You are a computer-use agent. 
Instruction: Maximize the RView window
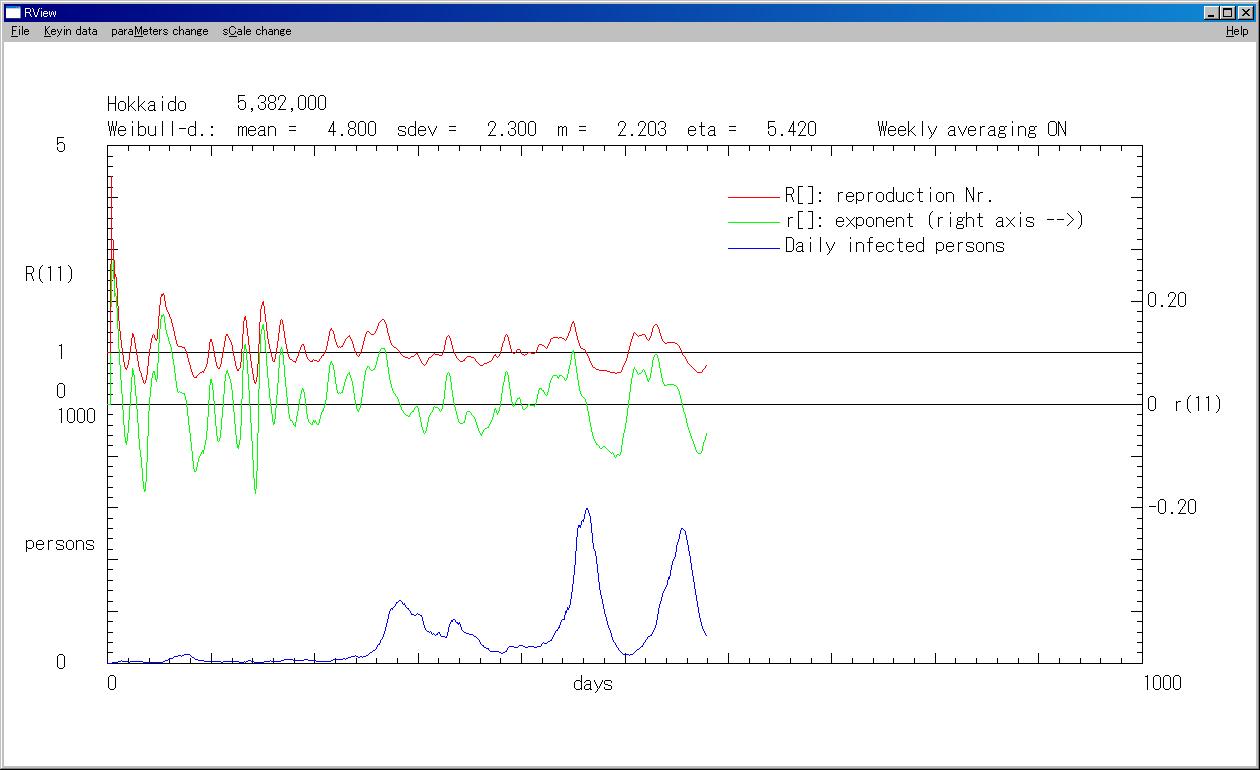(1228, 13)
